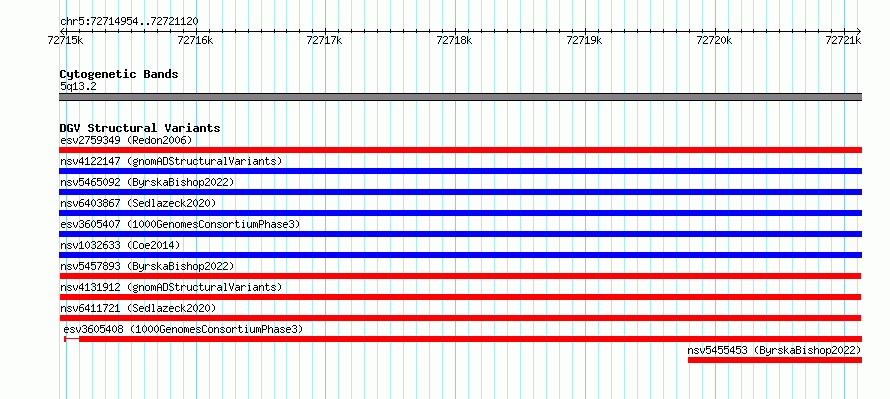Click the red bar under nsv5457893

pyautogui.click(x=460, y=276)
